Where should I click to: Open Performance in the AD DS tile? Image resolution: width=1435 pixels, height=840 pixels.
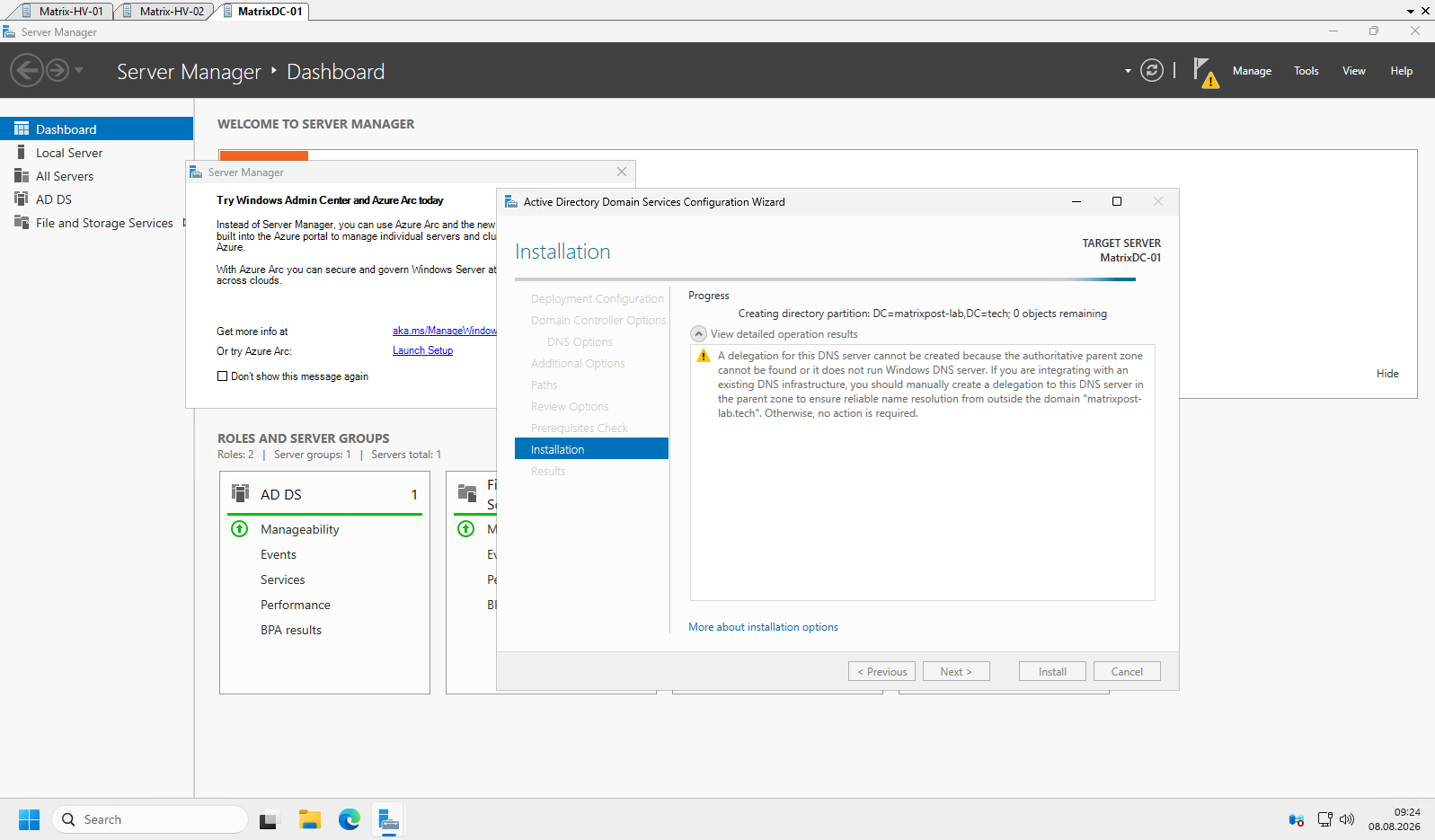(x=296, y=606)
